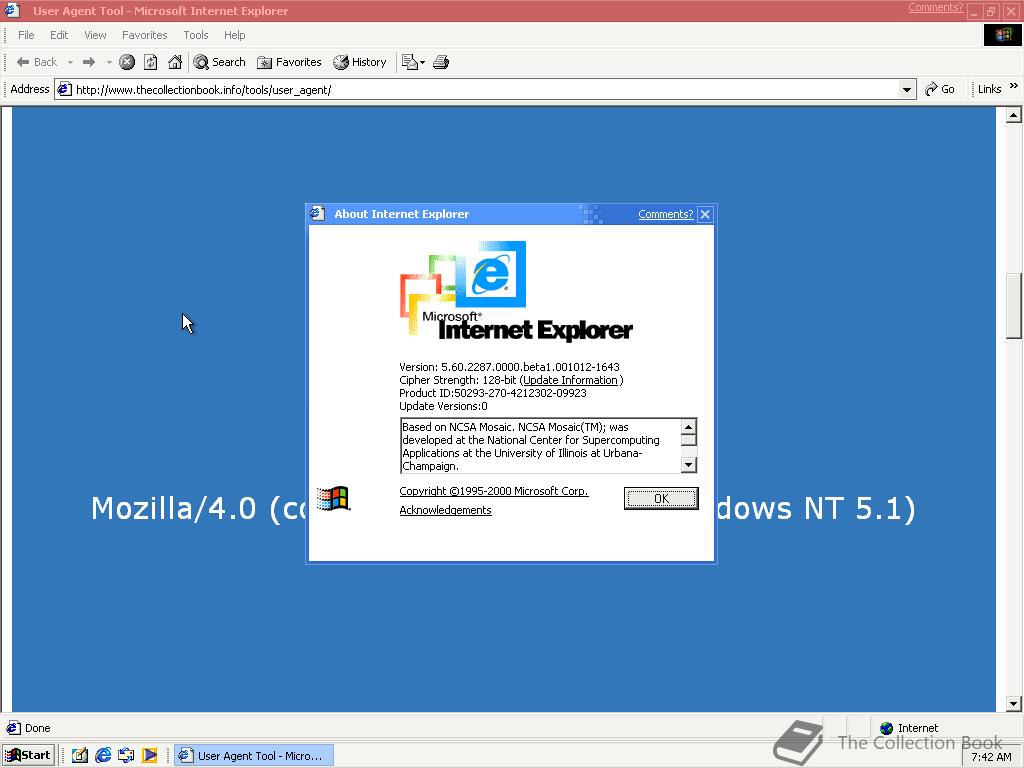Close the About Internet Explorer dialog
Viewport: 1024px width, 768px height.
(705, 214)
